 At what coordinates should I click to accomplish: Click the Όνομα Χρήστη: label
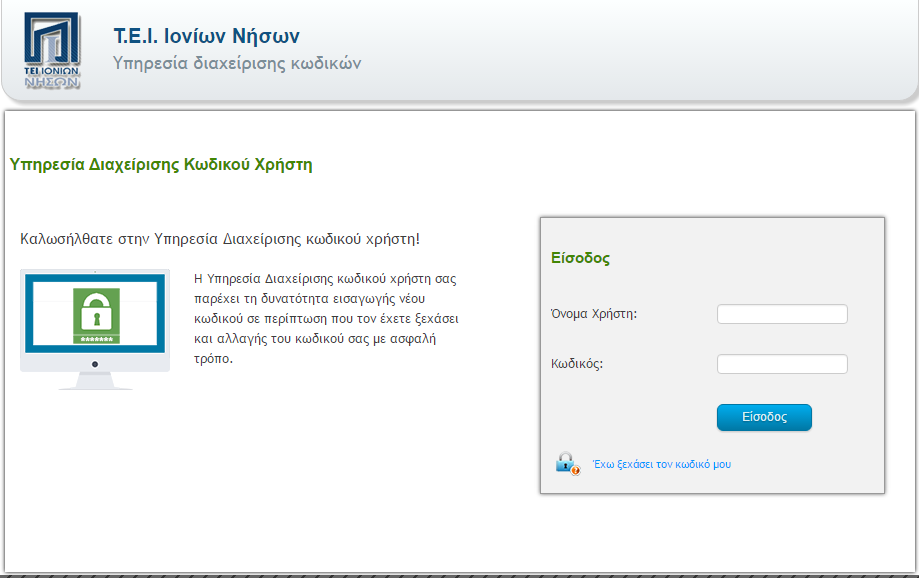pyautogui.click(x=594, y=314)
